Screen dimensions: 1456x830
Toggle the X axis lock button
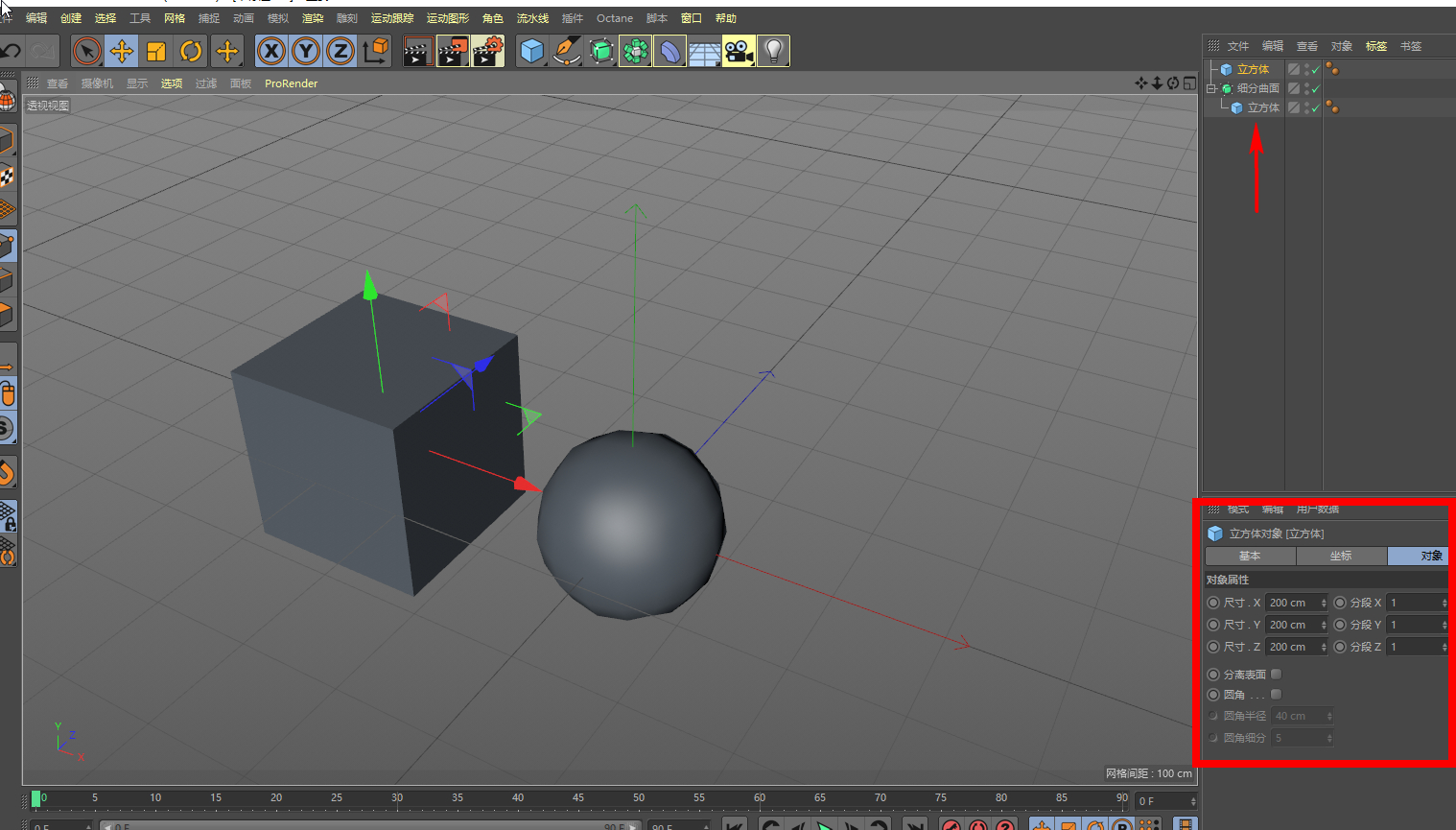tap(271, 51)
